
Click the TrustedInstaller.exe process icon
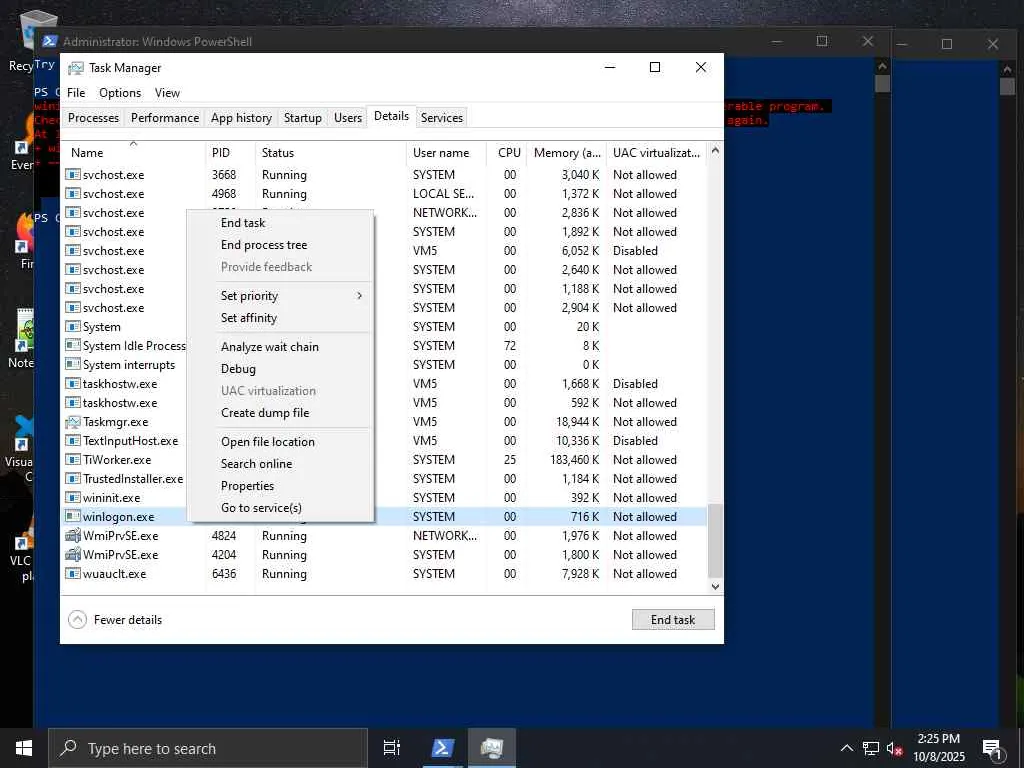click(72, 479)
